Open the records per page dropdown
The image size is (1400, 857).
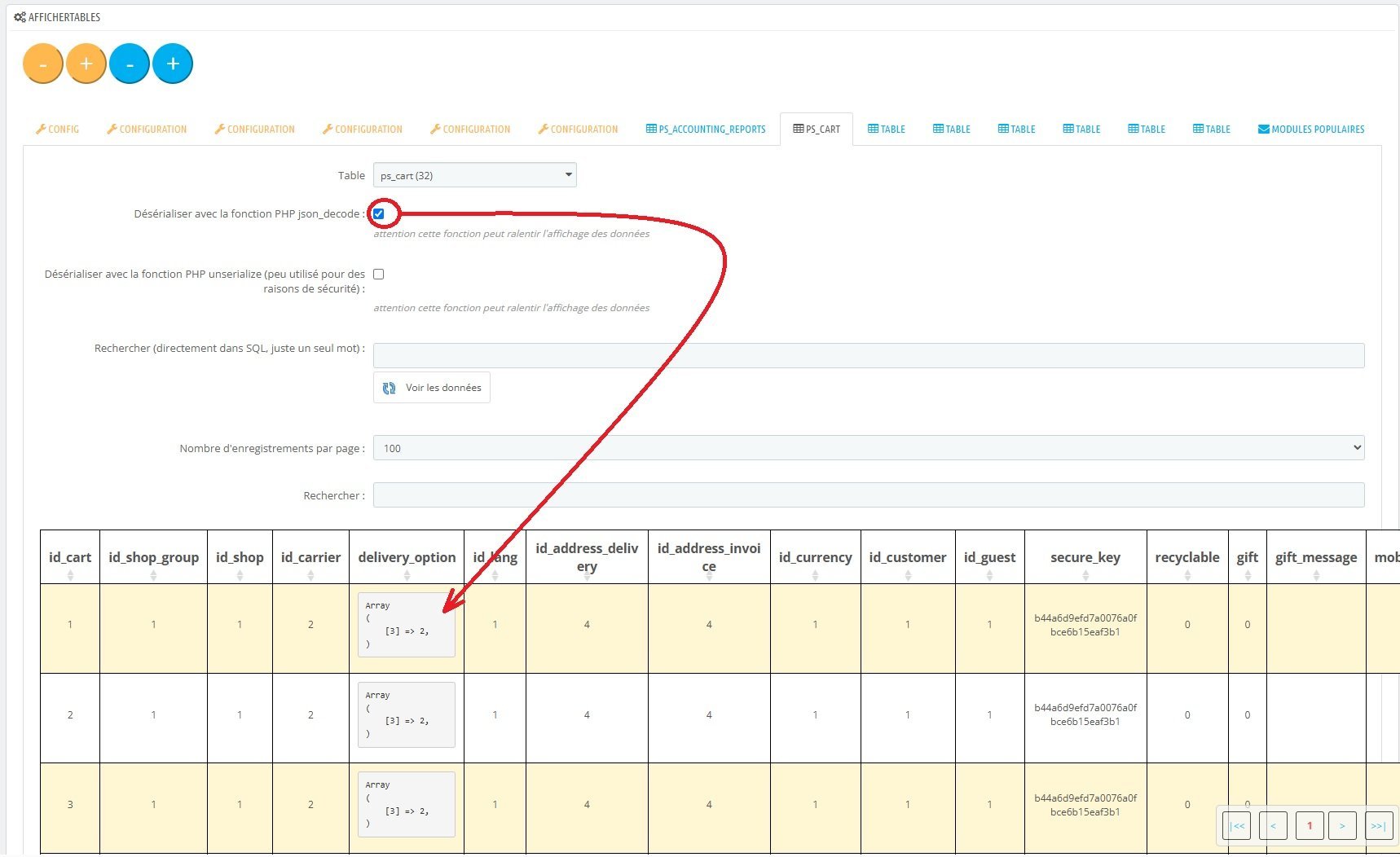click(869, 448)
